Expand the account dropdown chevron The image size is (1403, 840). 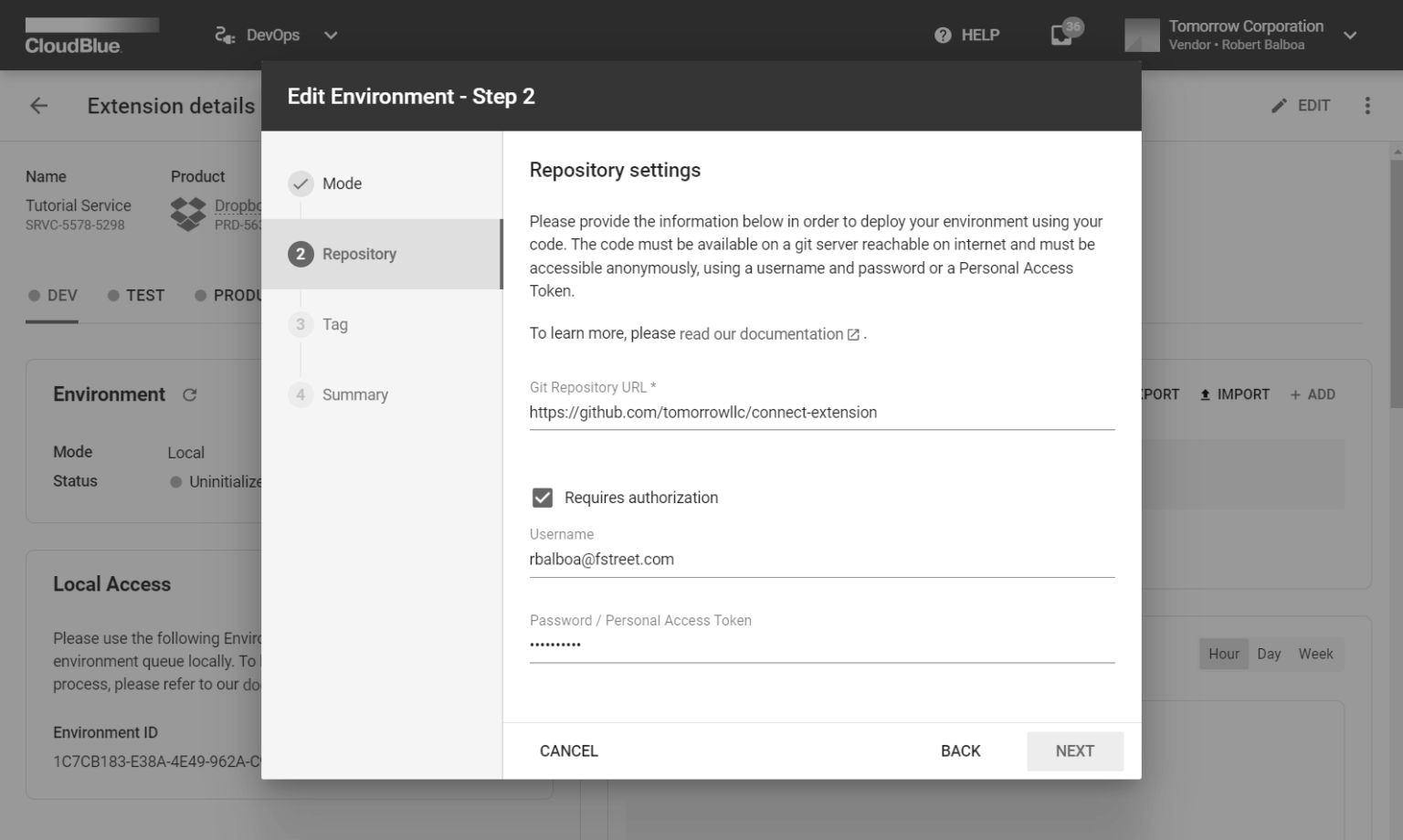(x=1350, y=35)
